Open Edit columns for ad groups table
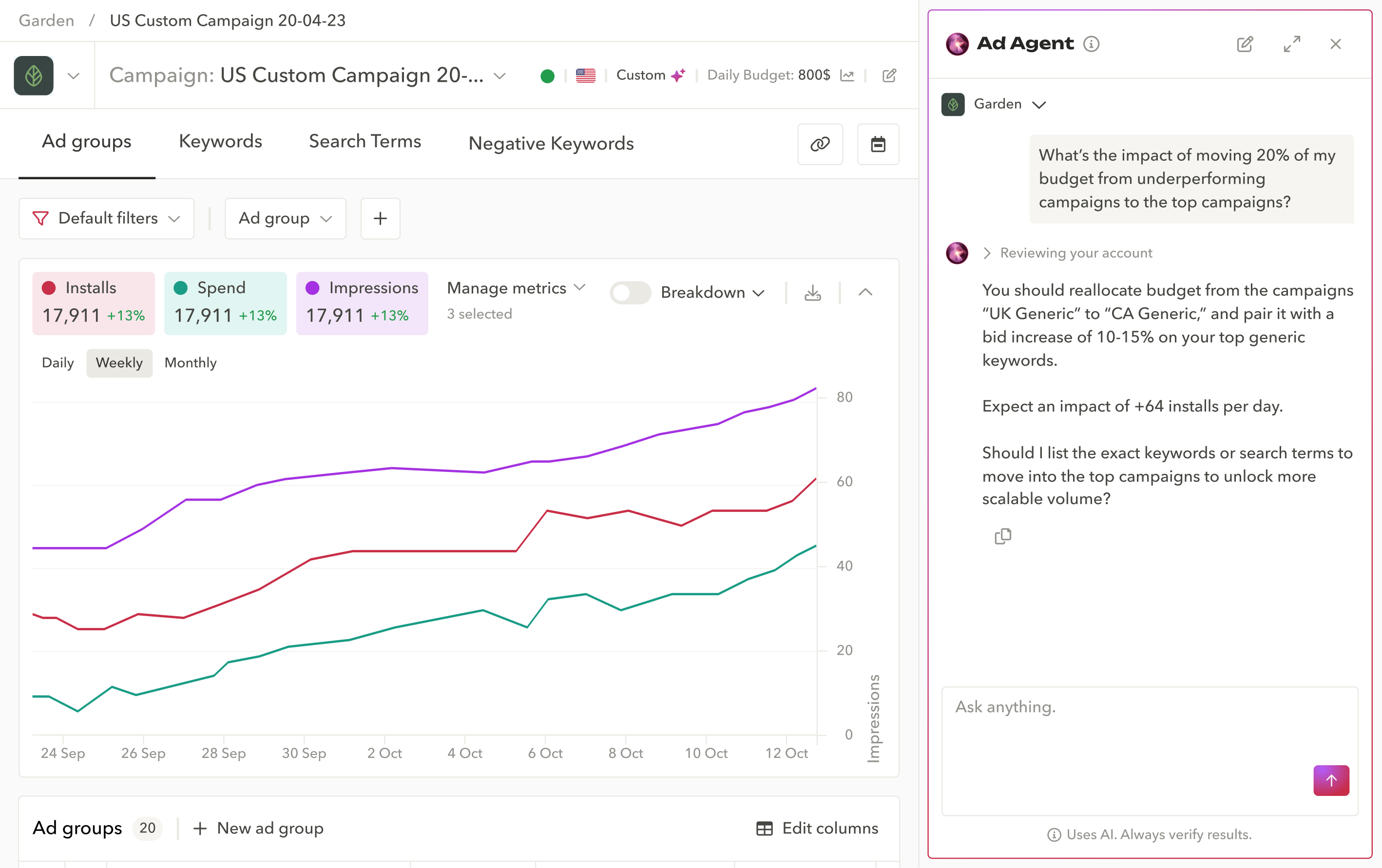The width and height of the screenshot is (1382, 868). (817, 828)
